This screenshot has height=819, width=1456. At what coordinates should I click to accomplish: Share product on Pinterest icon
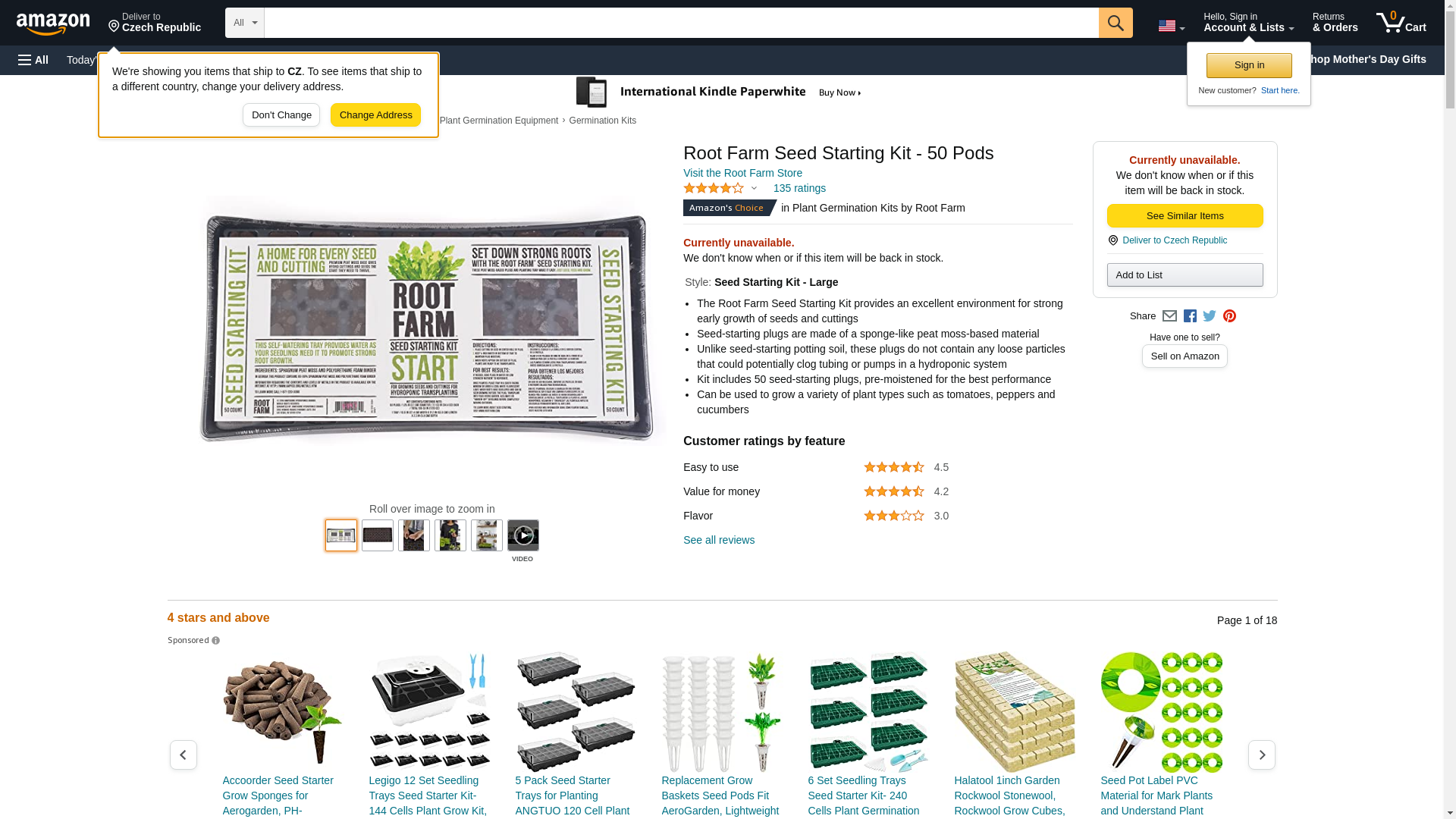click(x=1229, y=316)
